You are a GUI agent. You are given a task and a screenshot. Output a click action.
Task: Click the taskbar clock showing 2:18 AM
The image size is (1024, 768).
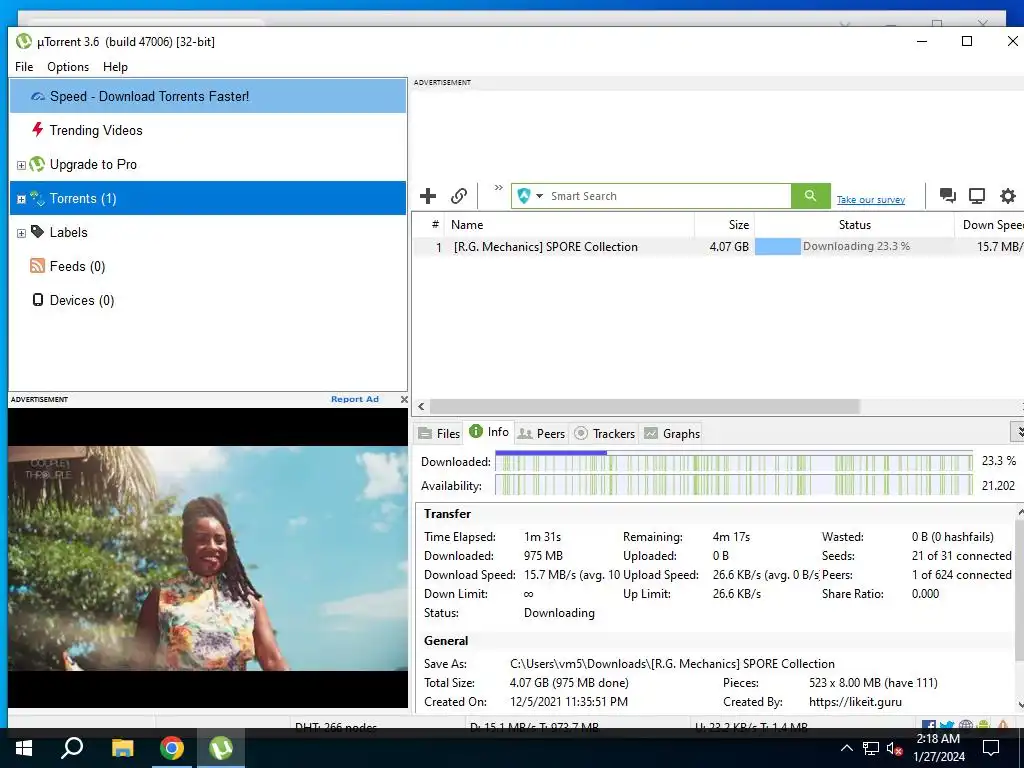938,748
